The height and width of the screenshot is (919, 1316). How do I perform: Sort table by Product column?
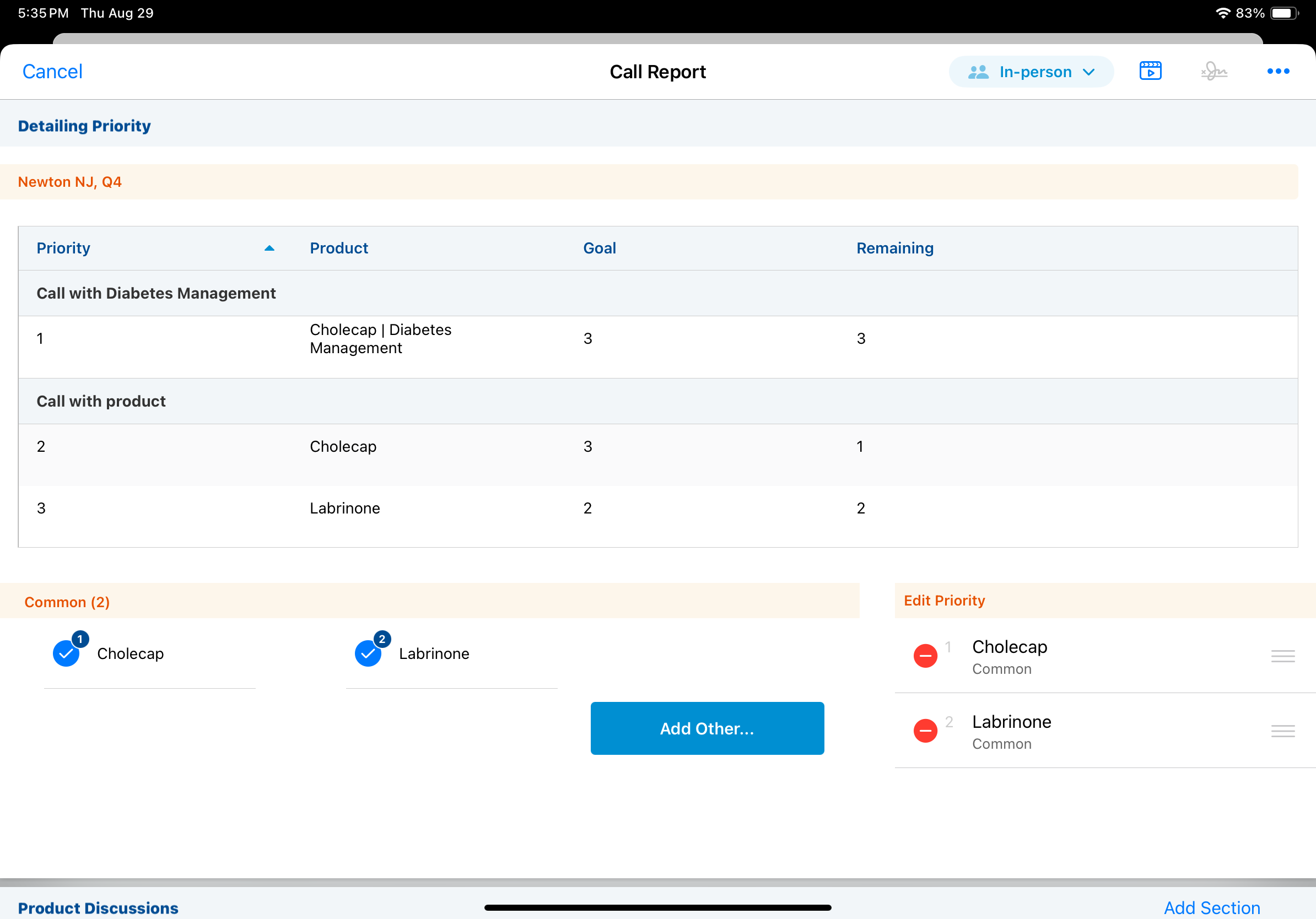(x=339, y=248)
